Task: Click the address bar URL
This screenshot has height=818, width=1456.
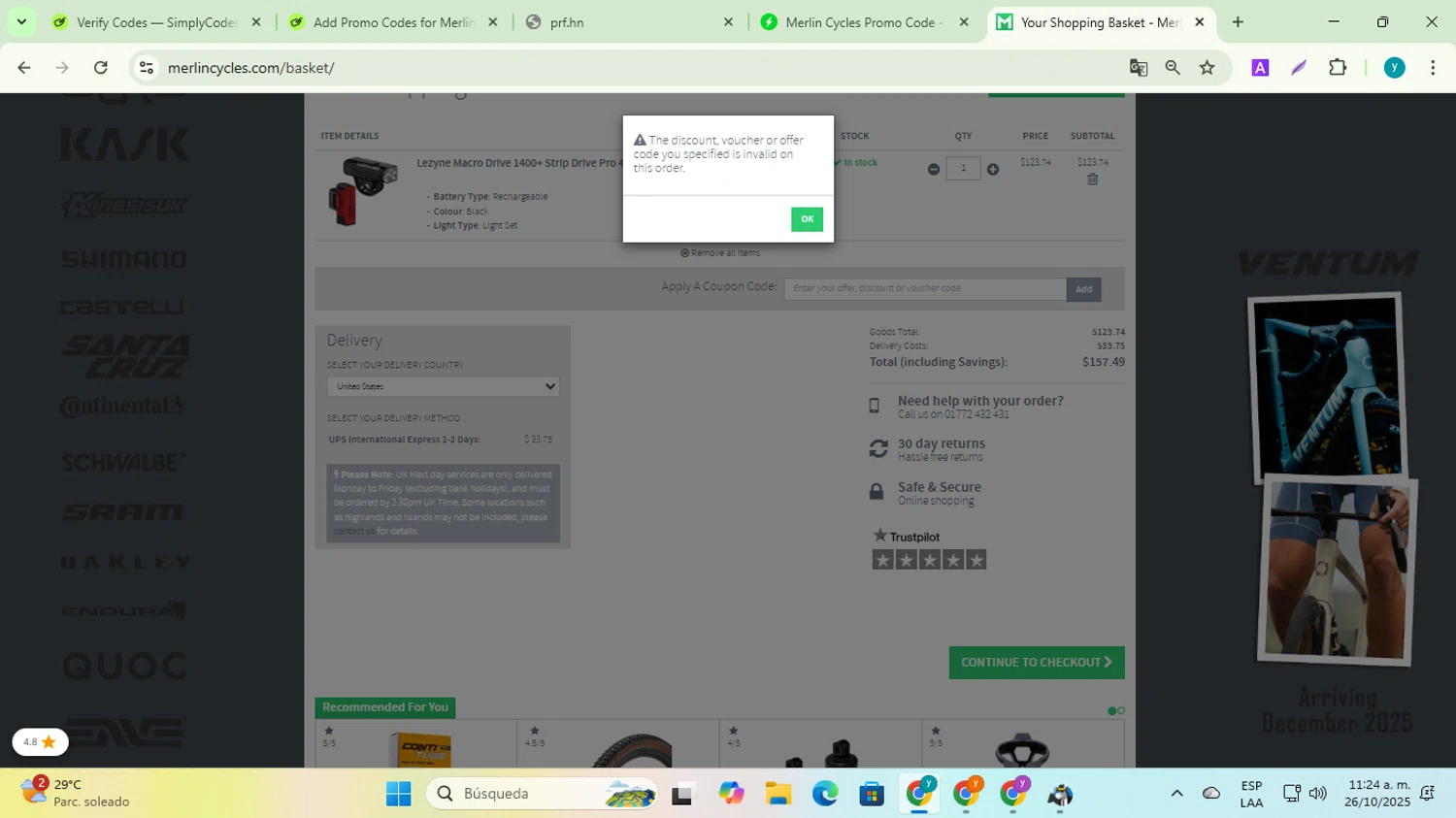Action: coord(251,68)
